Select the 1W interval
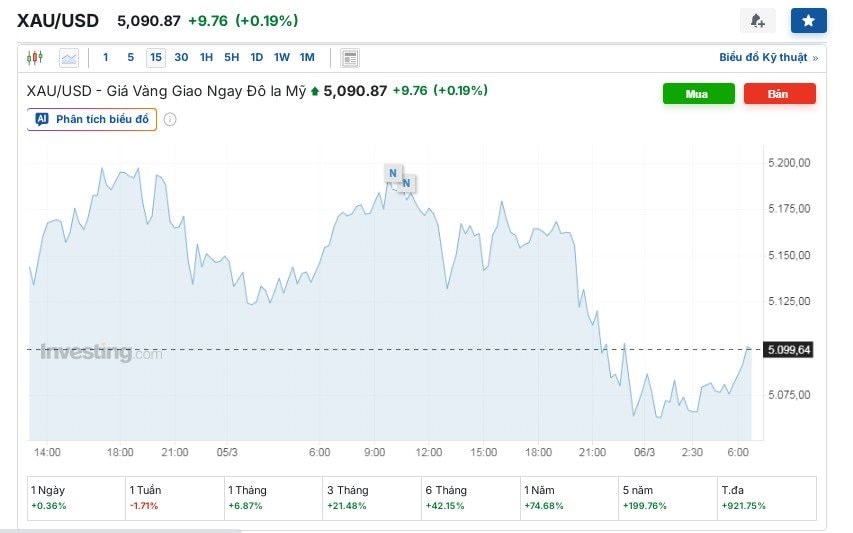 282,58
